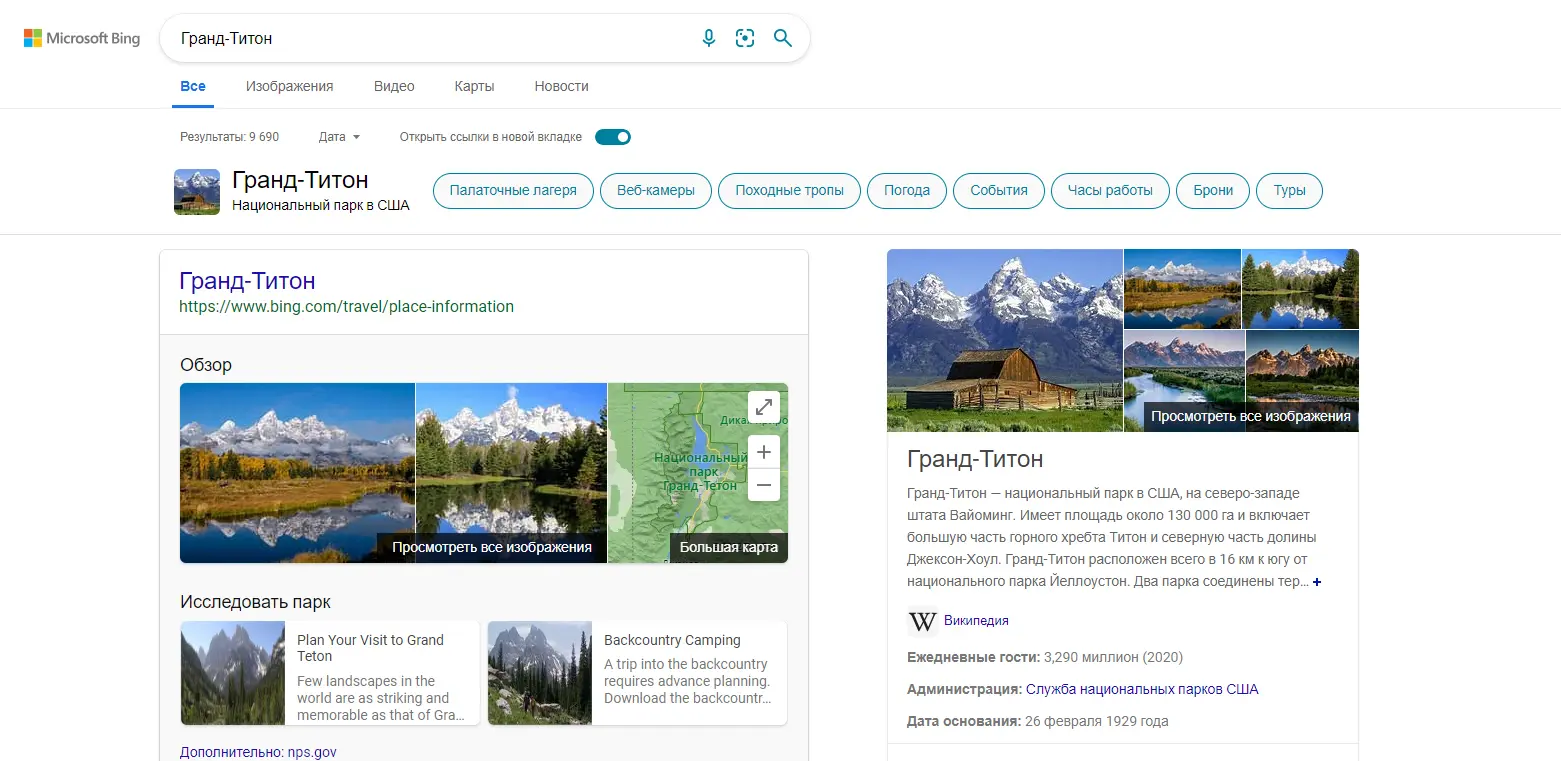1561x761 pixels.
Task: Toggle open links in new tab switch
Action: (x=613, y=137)
